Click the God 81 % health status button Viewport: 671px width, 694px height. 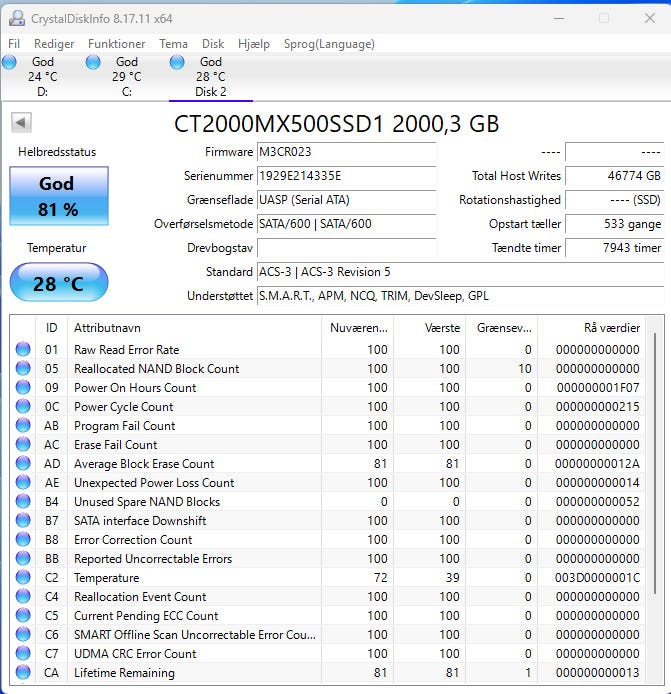(x=58, y=196)
